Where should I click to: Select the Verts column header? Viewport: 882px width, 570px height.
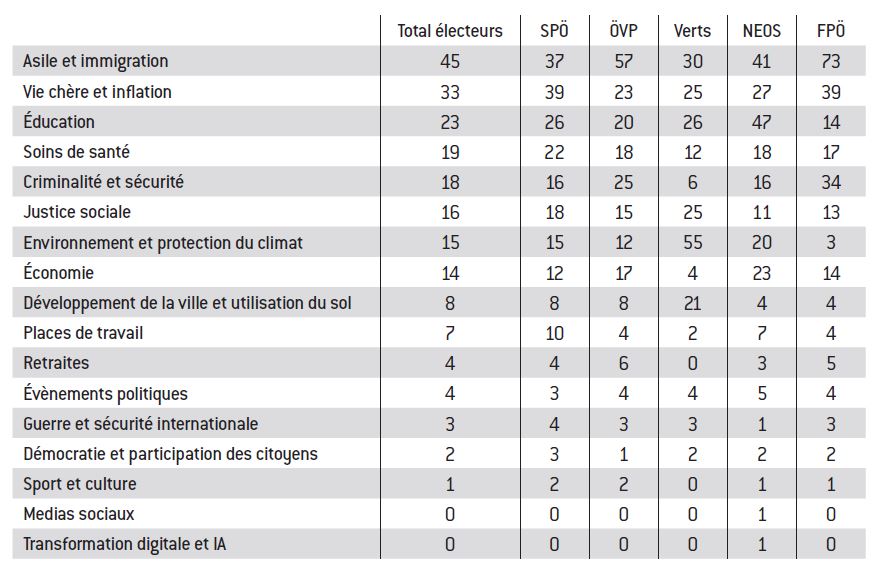click(692, 30)
